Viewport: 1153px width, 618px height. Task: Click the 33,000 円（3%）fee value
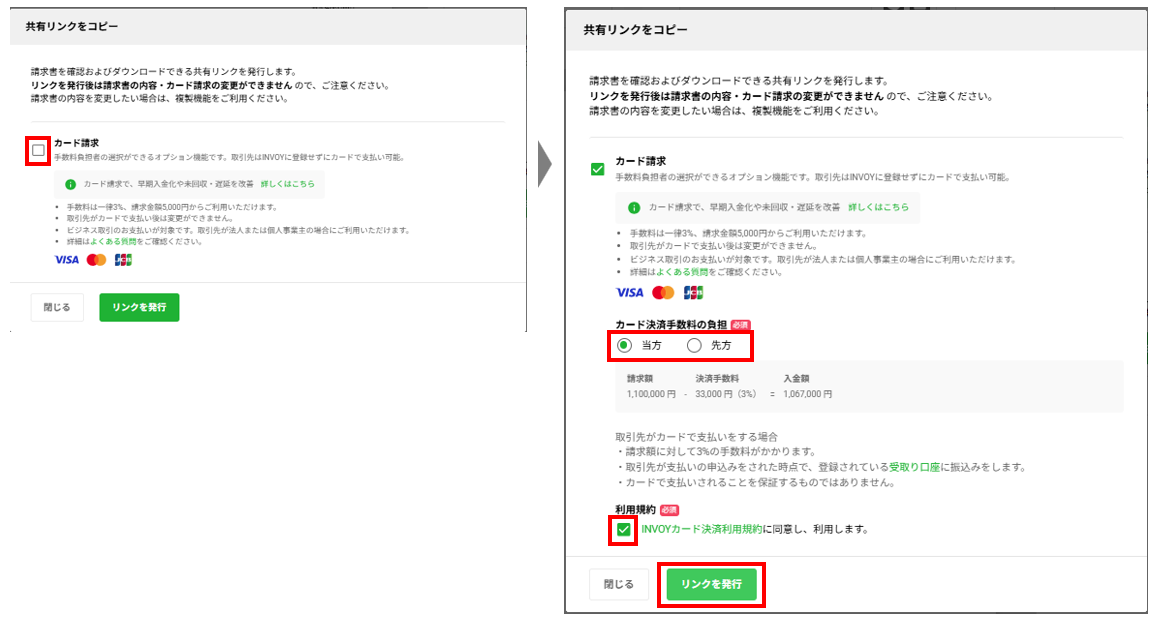coord(728,394)
